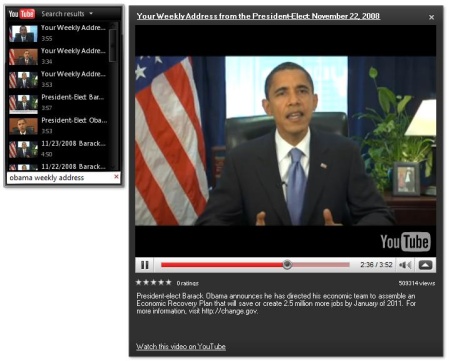The height and width of the screenshot is (361, 450).
Task: Click the YouTube watermark in the video
Action: pos(405,242)
